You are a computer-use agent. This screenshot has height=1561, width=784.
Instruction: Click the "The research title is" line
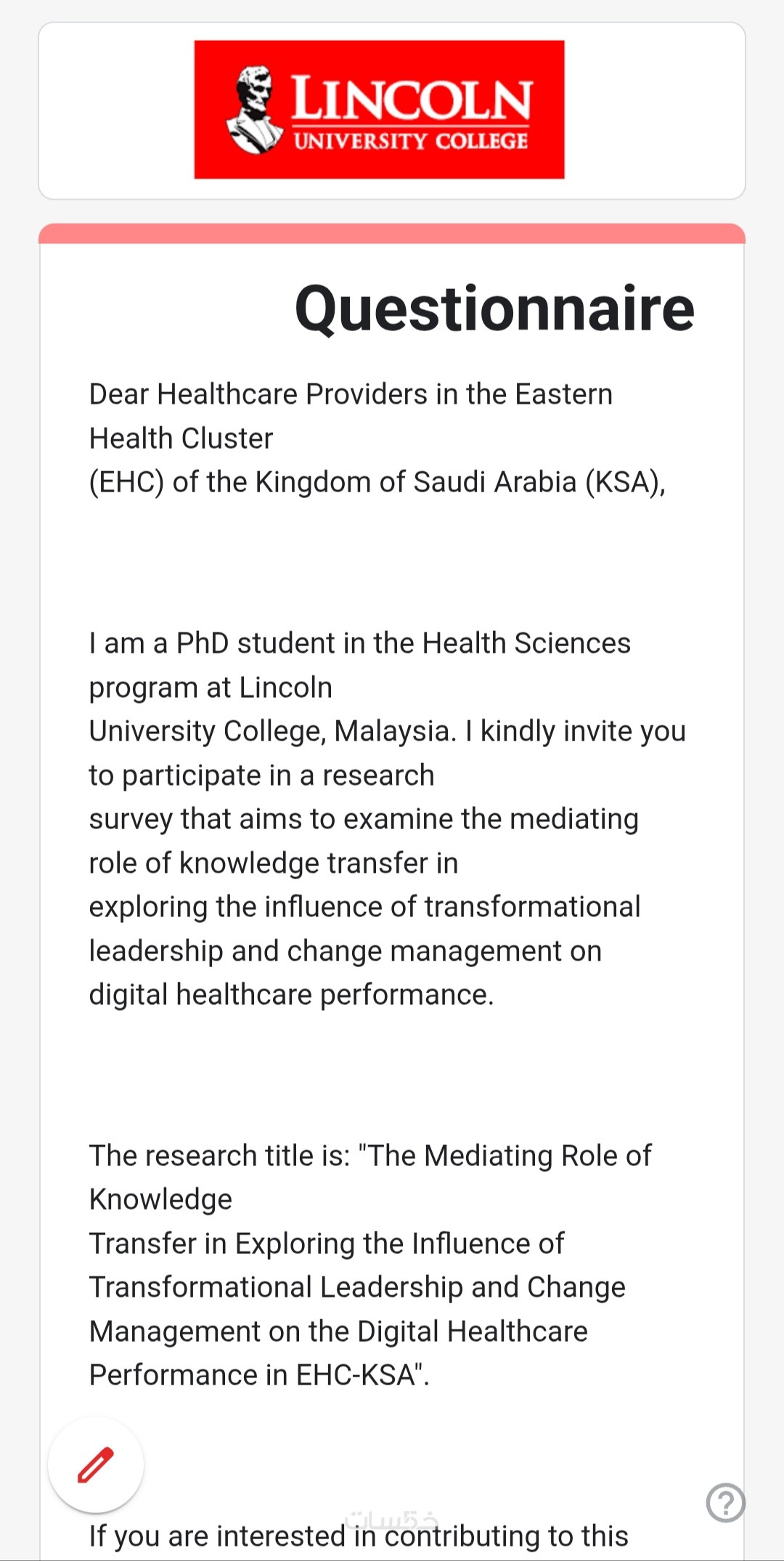point(370,1156)
